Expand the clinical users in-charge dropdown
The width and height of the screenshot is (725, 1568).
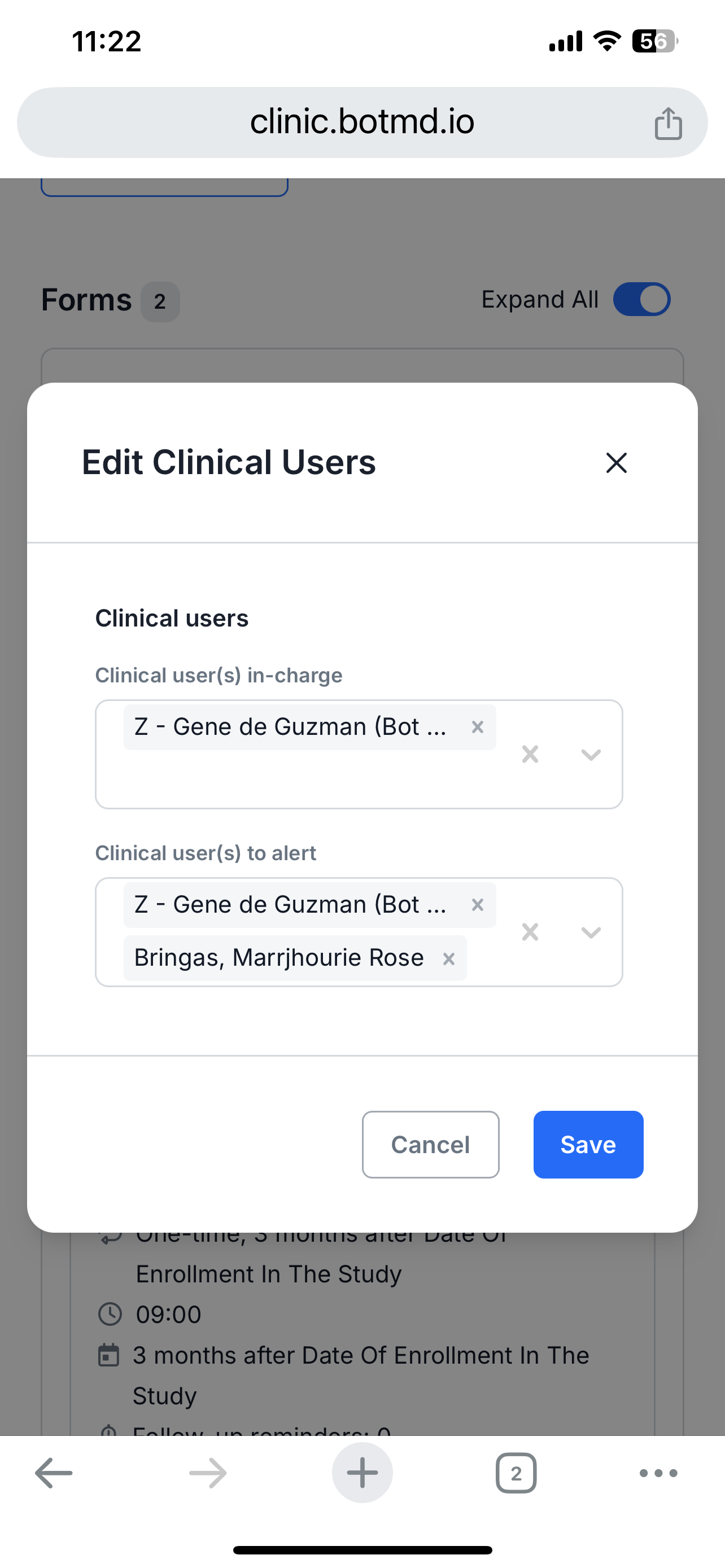(x=591, y=755)
